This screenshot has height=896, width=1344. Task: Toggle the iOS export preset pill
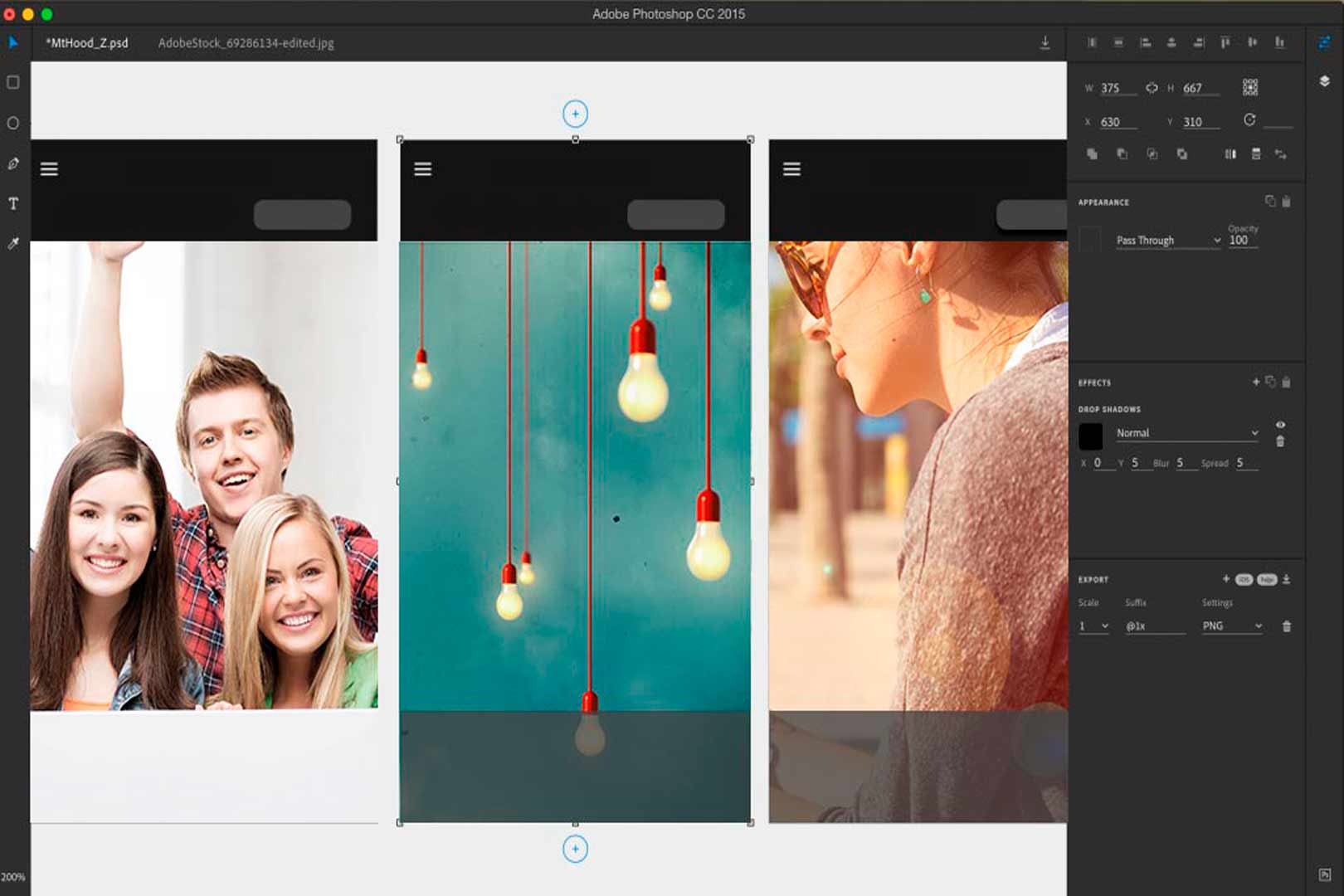tap(1244, 580)
